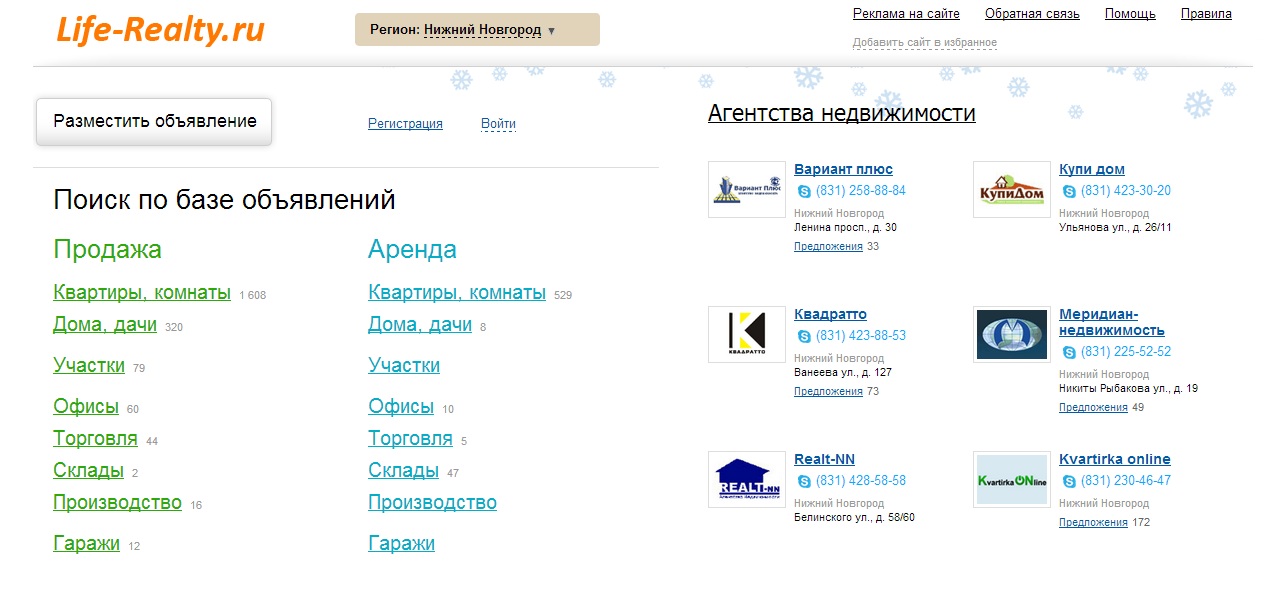Image resolution: width=1285 pixels, height=592 pixels.
Task: Click the Разместить объявление button
Action: [x=153, y=120]
